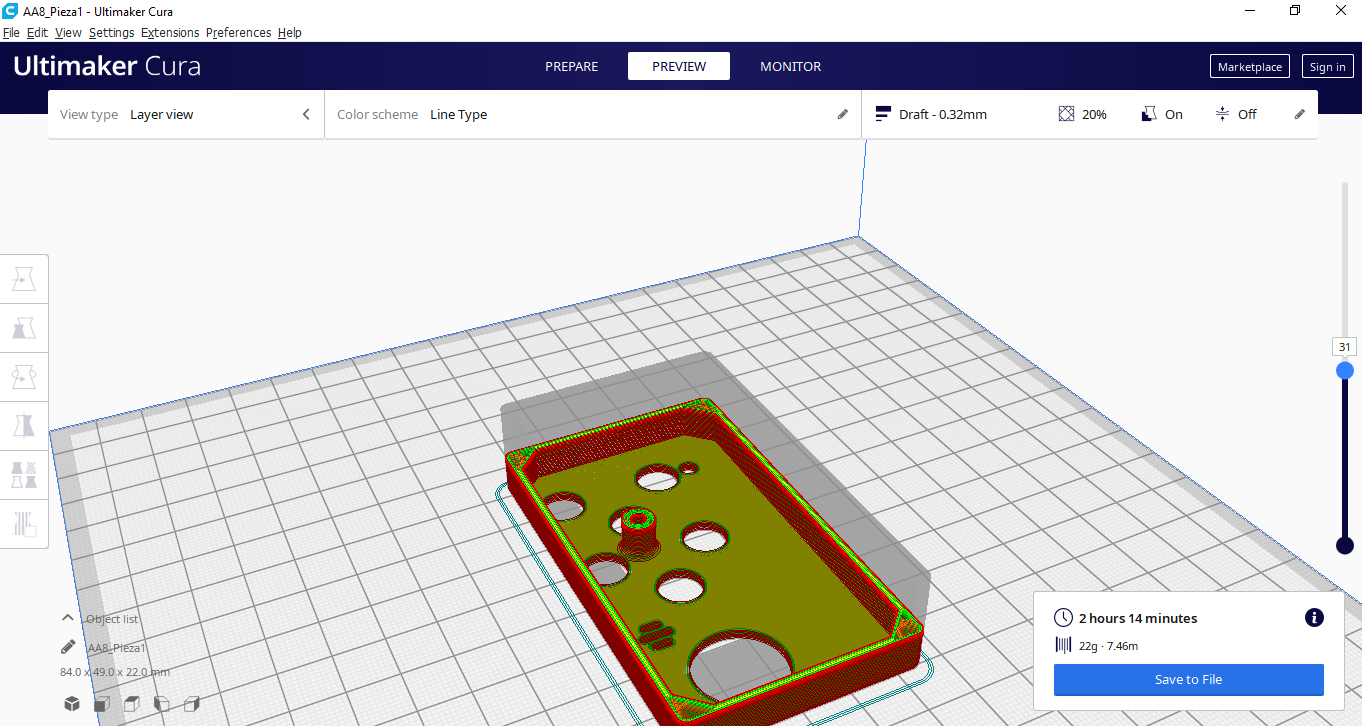The image size is (1362, 726).
Task: Click the Ultimaker Cura logo text
Action: (x=107, y=67)
